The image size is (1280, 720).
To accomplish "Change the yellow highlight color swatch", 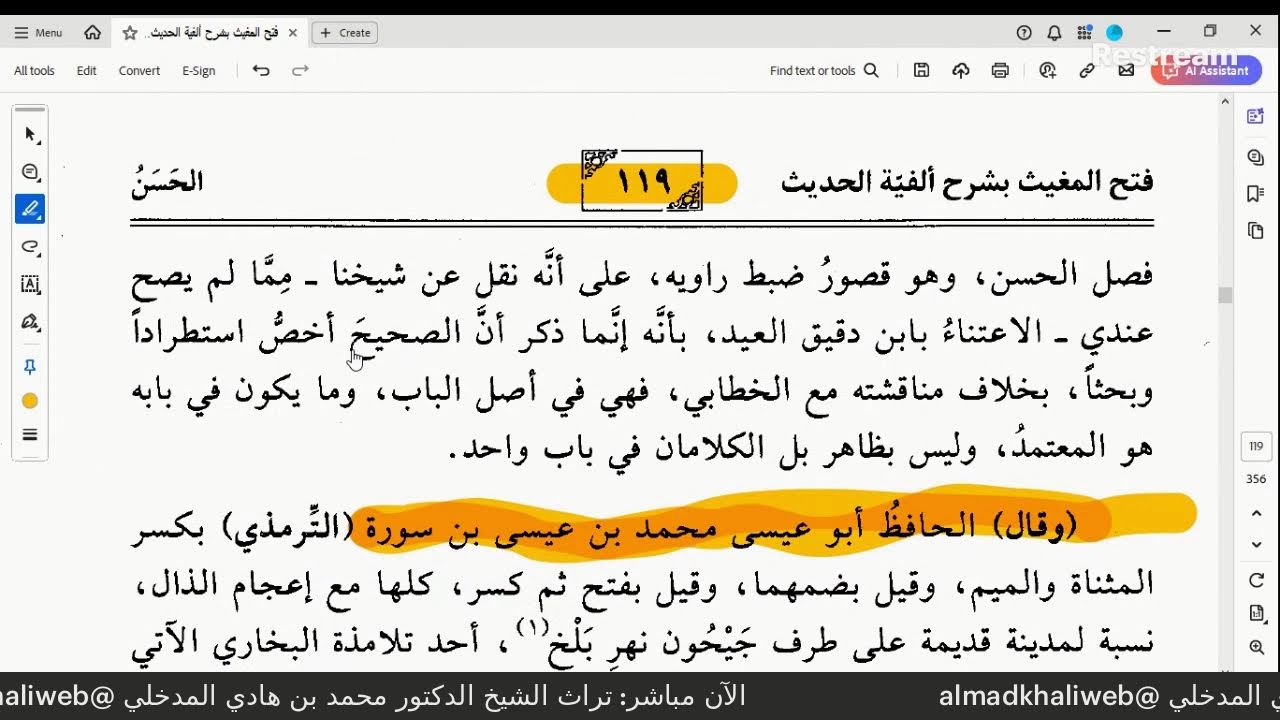I will pyautogui.click(x=30, y=401).
